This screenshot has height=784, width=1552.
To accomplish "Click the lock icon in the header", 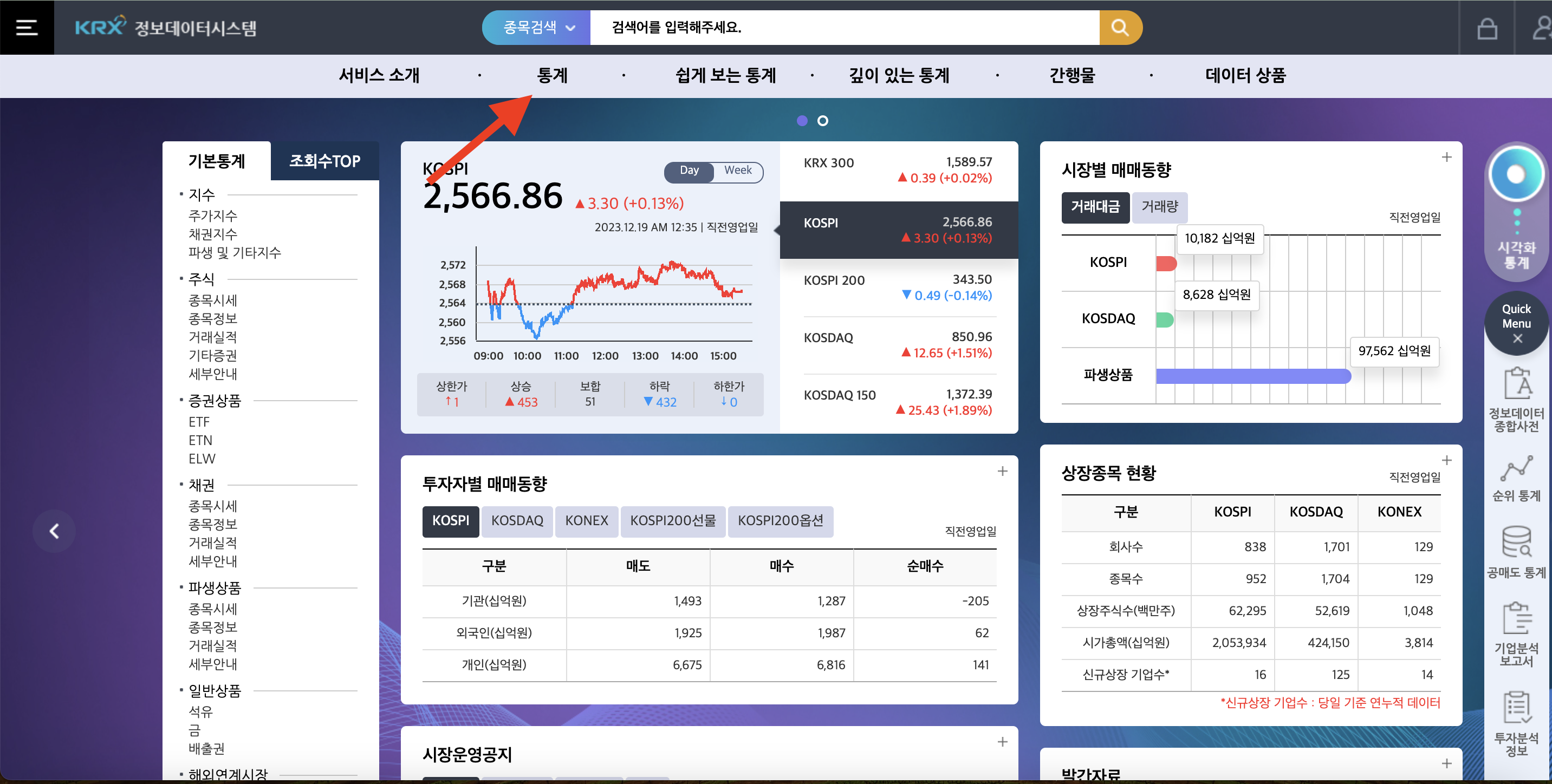I will pyautogui.click(x=1488, y=27).
